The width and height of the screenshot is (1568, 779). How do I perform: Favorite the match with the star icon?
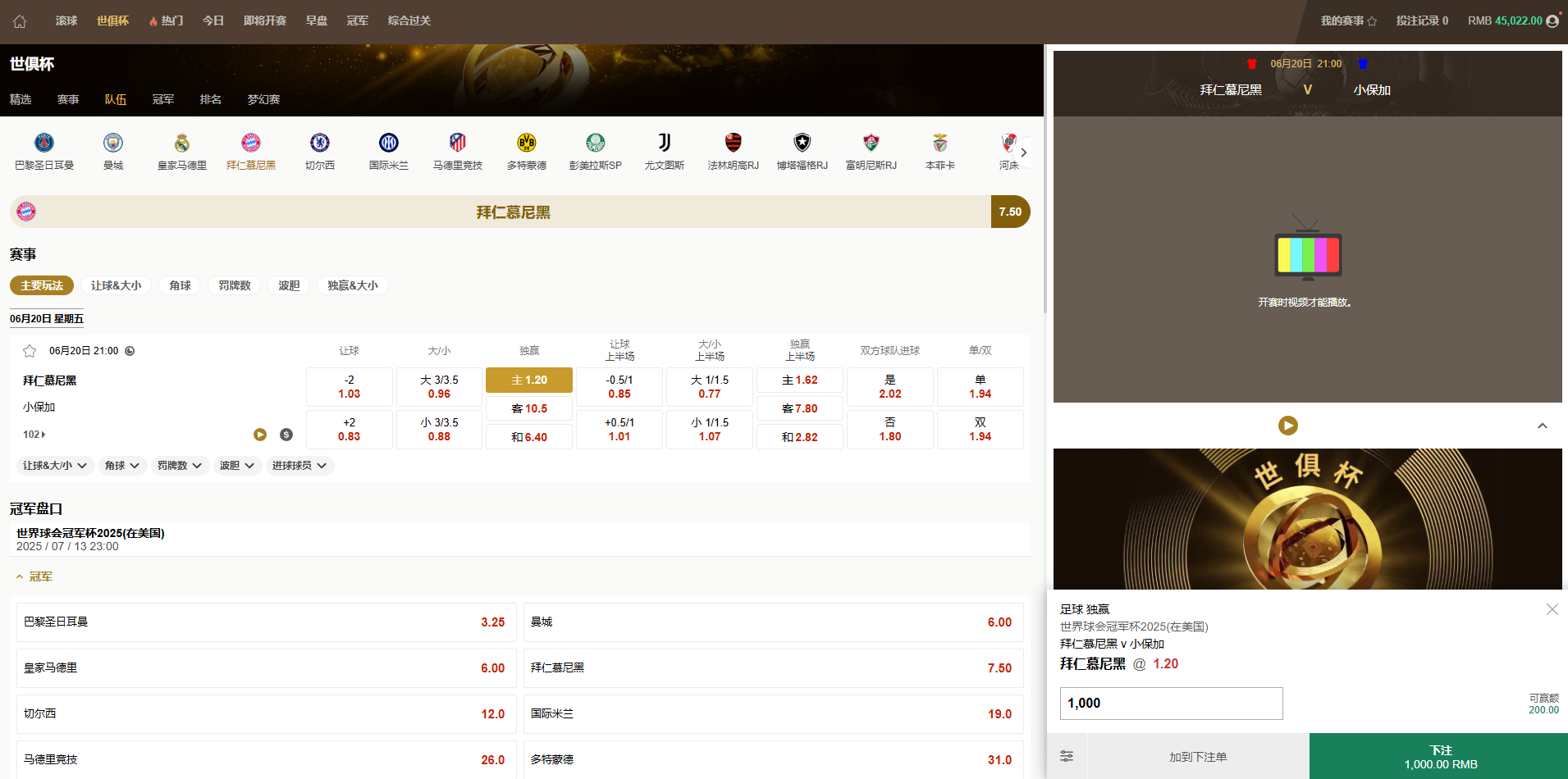30,351
